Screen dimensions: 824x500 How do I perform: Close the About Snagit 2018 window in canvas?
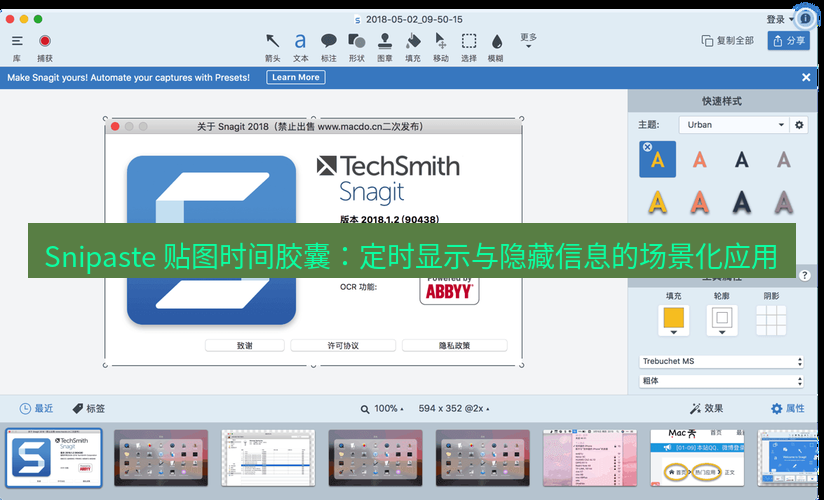pos(115,127)
